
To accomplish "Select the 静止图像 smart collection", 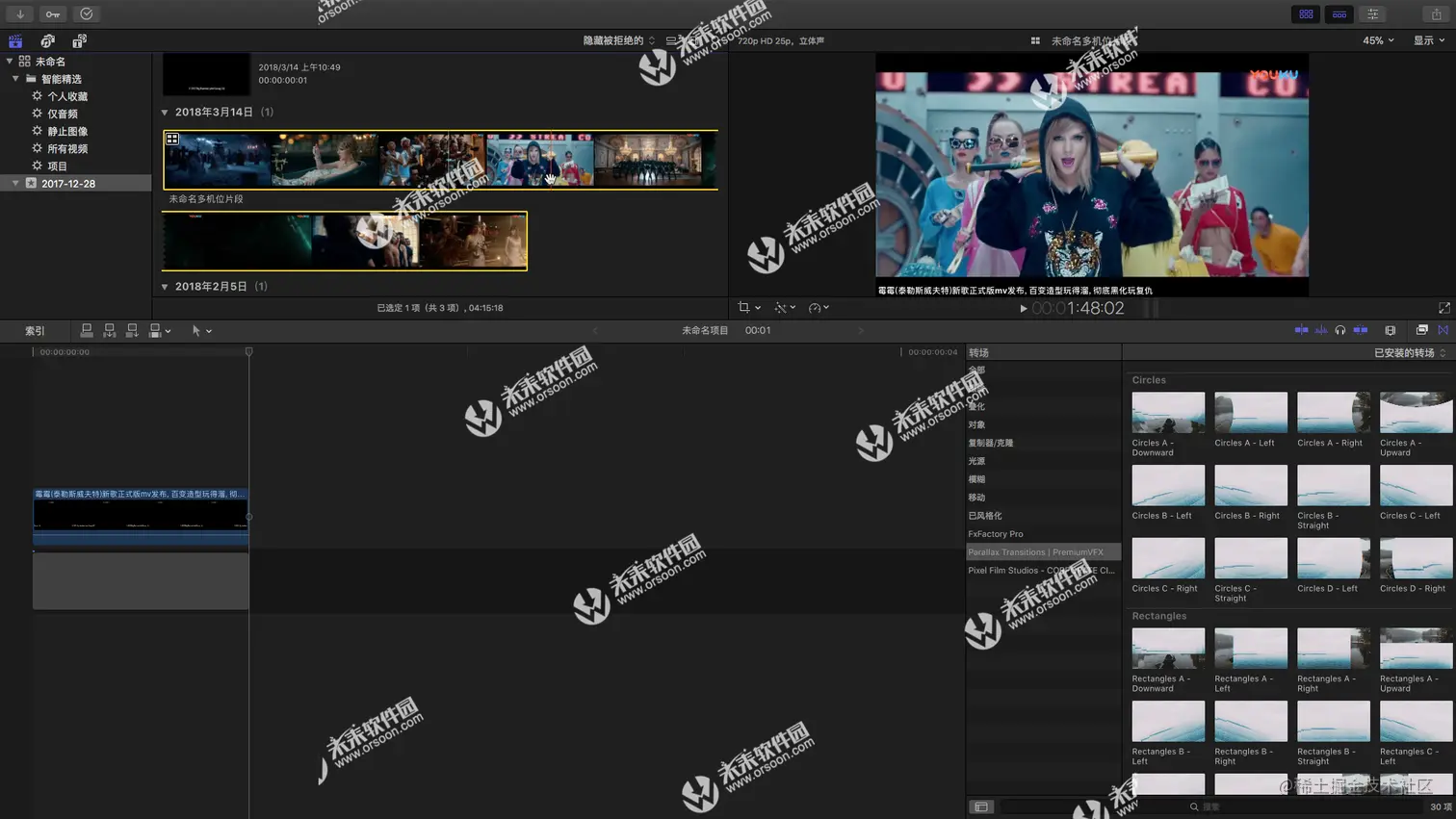I will (x=67, y=131).
